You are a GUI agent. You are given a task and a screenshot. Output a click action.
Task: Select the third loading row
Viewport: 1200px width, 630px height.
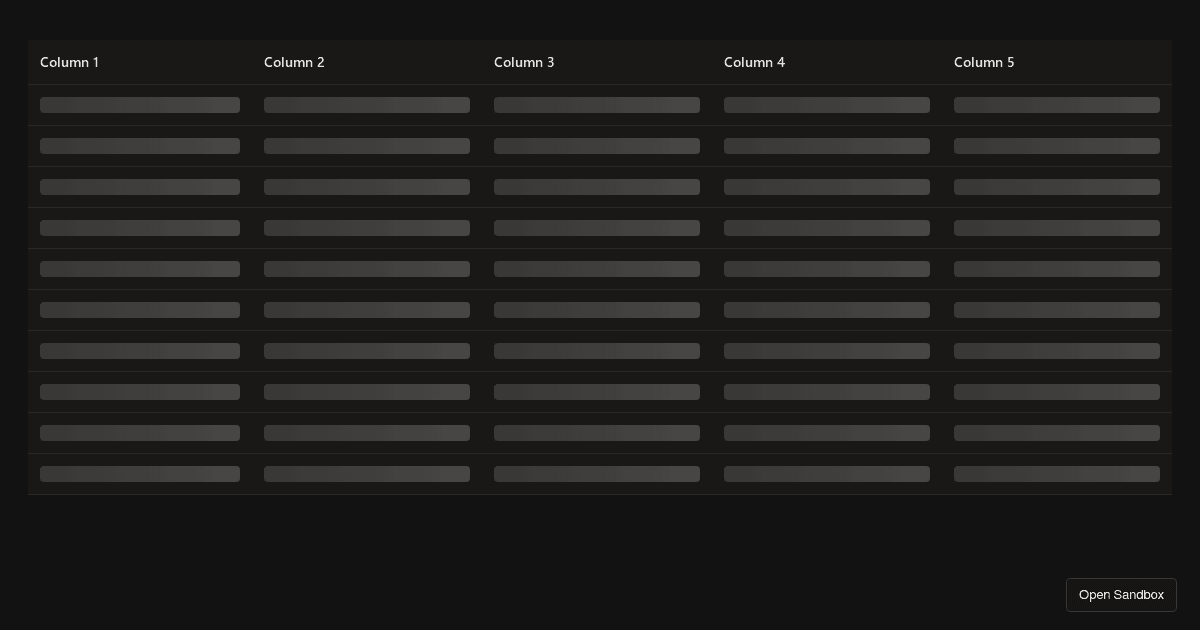[x=600, y=187]
